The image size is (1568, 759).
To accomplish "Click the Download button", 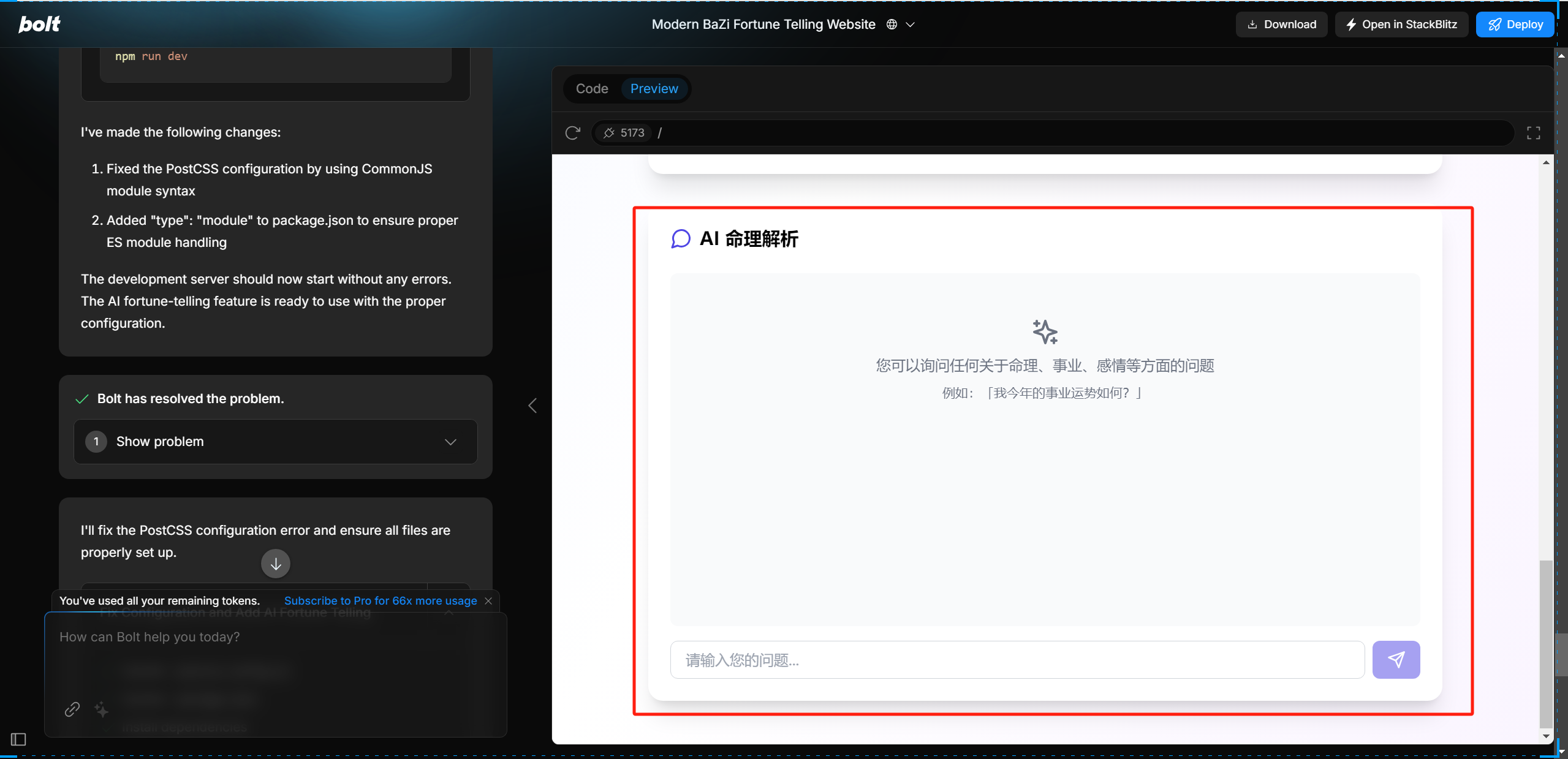I will pos(1281,24).
